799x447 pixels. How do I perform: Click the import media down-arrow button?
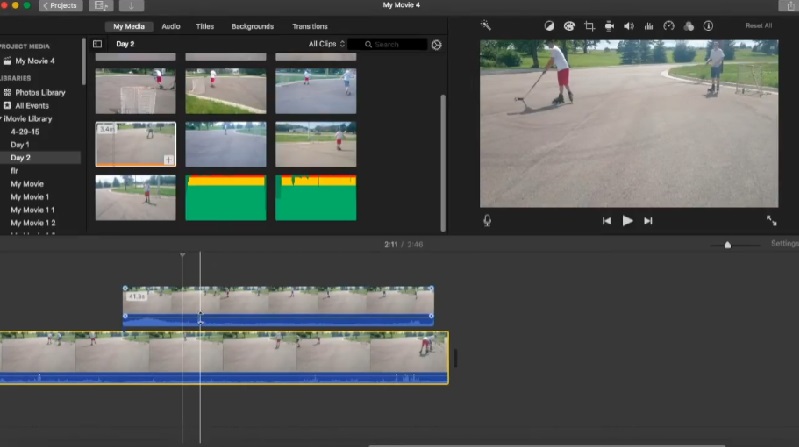tap(131, 6)
